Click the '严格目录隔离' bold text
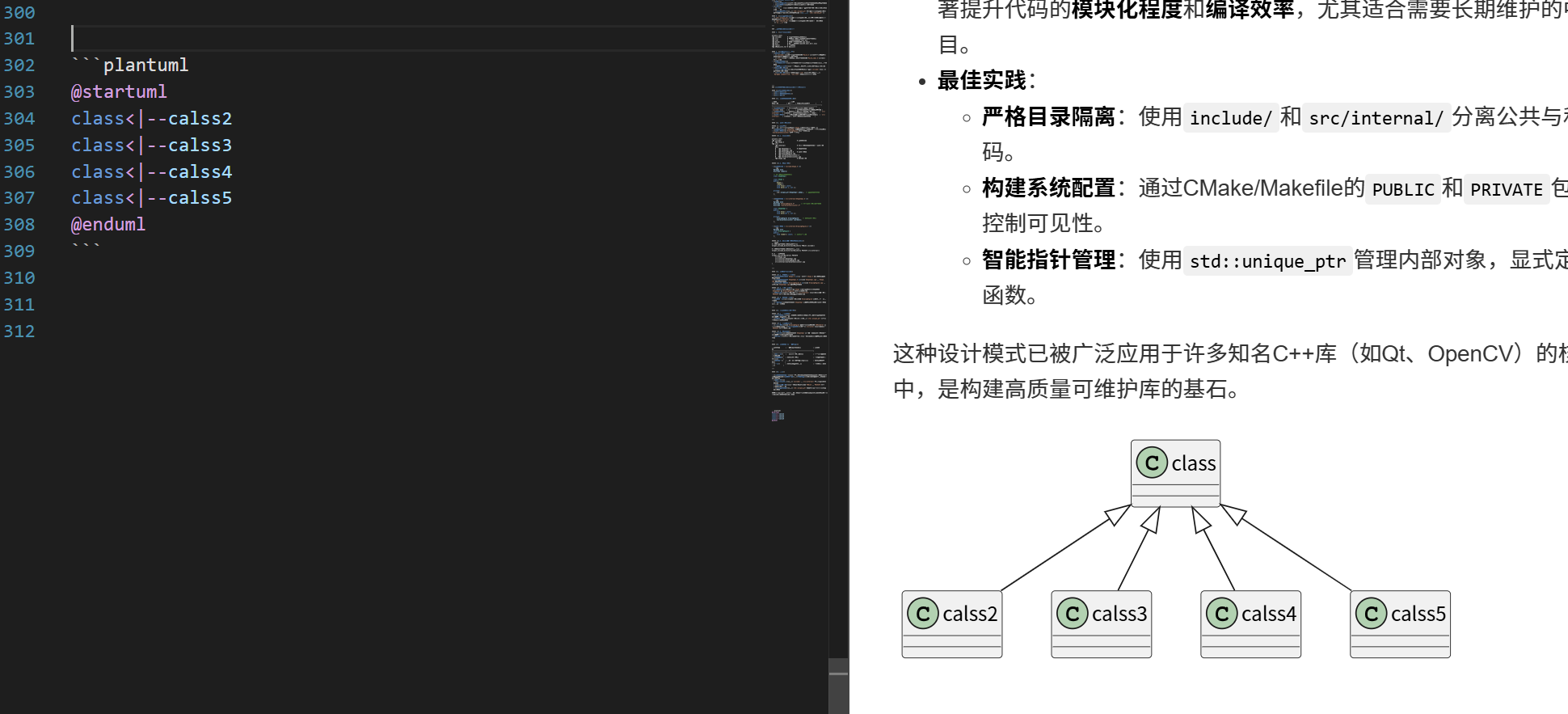The width and height of the screenshot is (1568, 714). point(1048,117)
